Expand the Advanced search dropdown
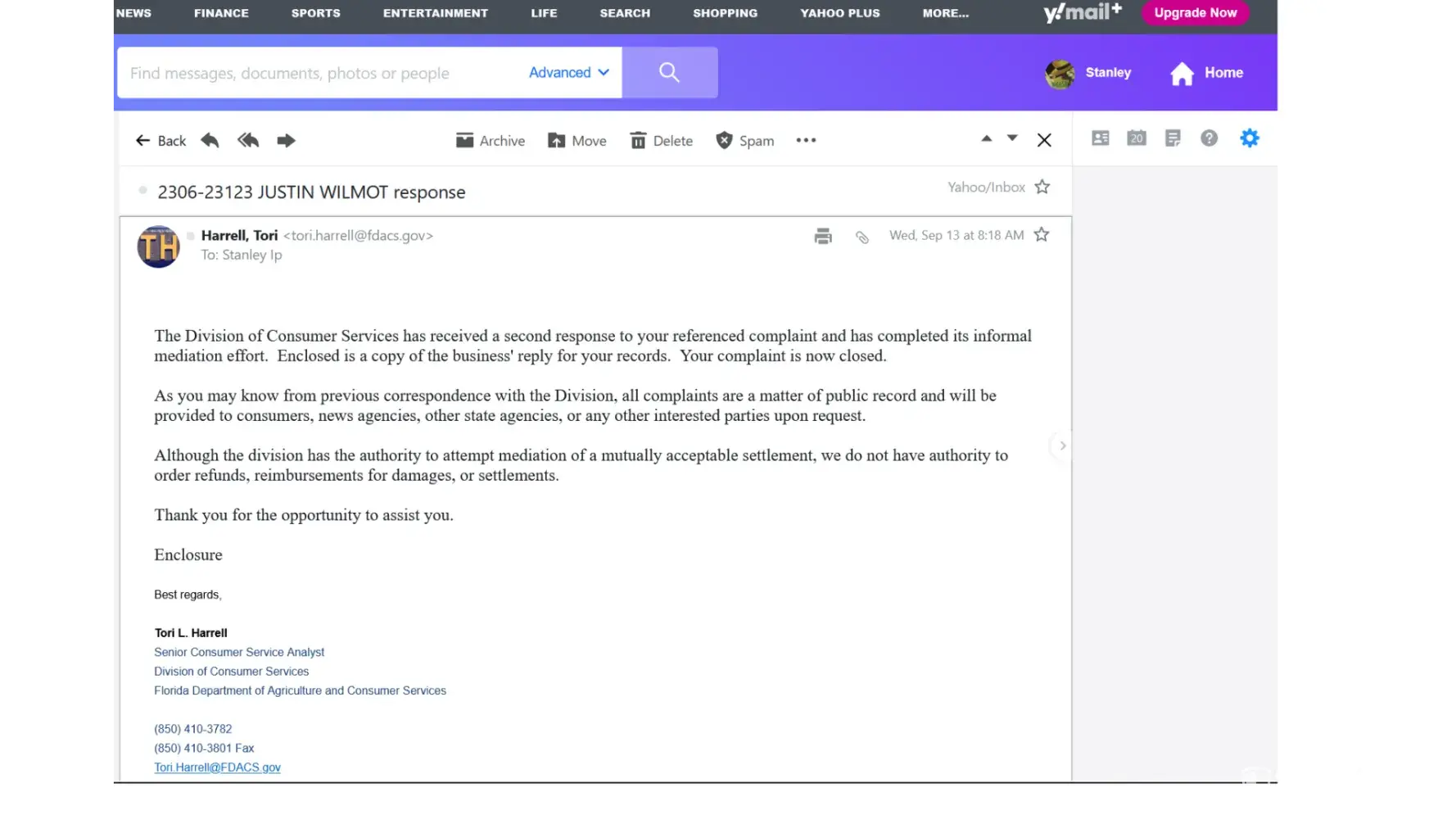The width and height of the screenshot is (1456, 819). (x=569, y=73)
